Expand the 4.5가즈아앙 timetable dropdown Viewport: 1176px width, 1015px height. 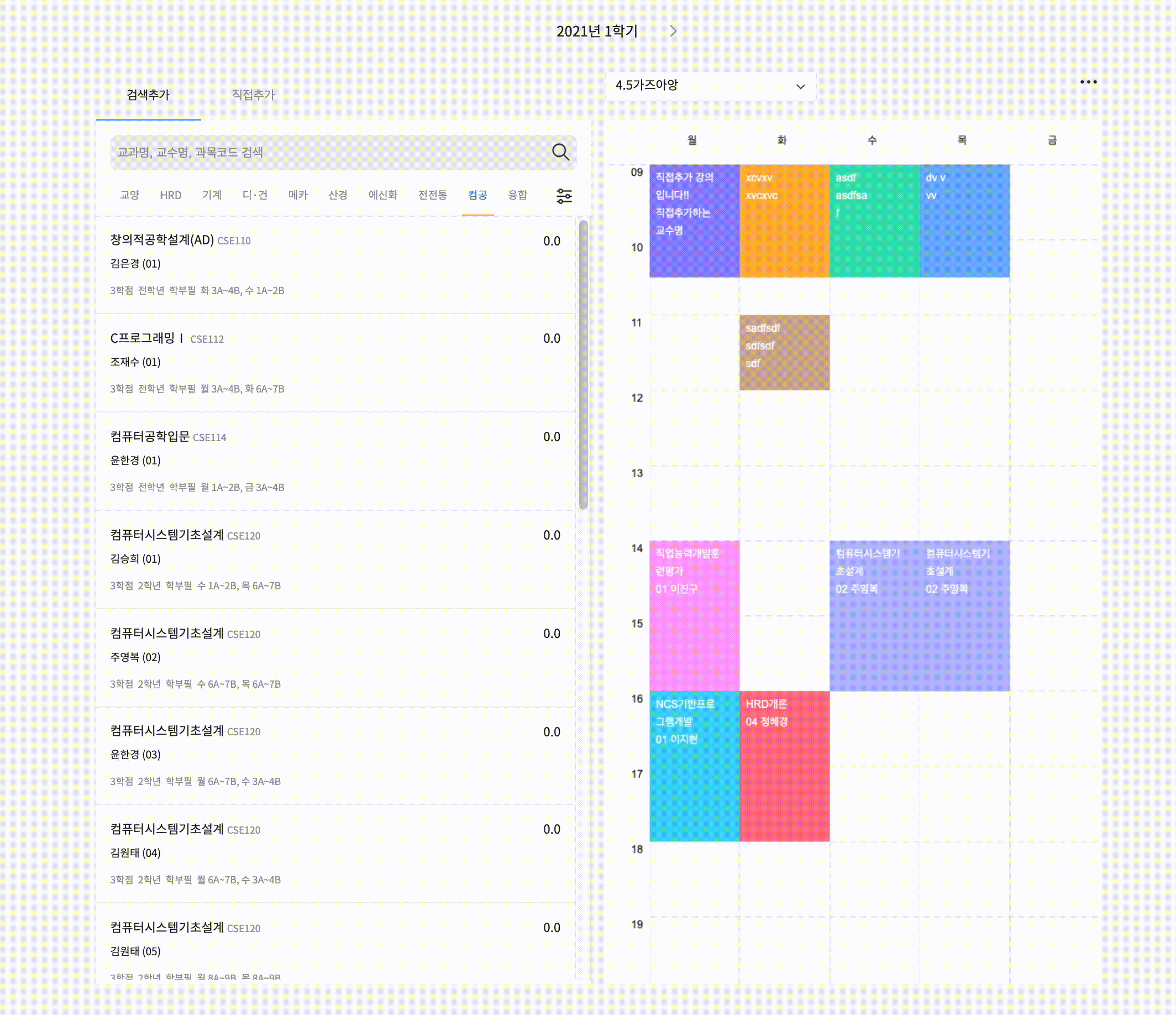click(710, 86)
